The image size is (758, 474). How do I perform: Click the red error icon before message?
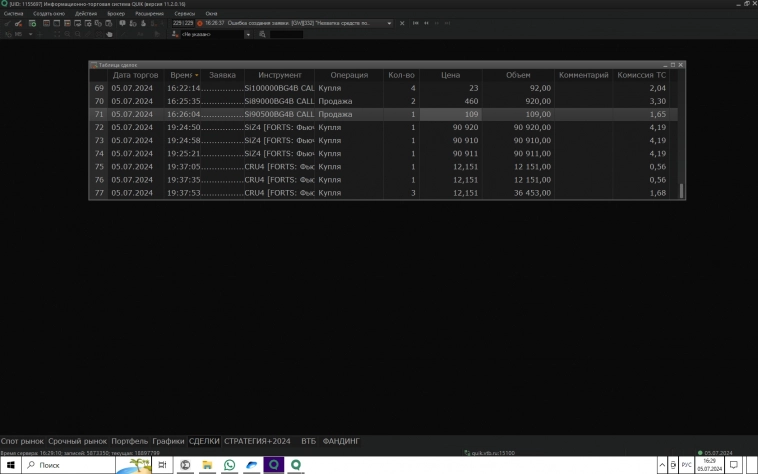[199, 22]
